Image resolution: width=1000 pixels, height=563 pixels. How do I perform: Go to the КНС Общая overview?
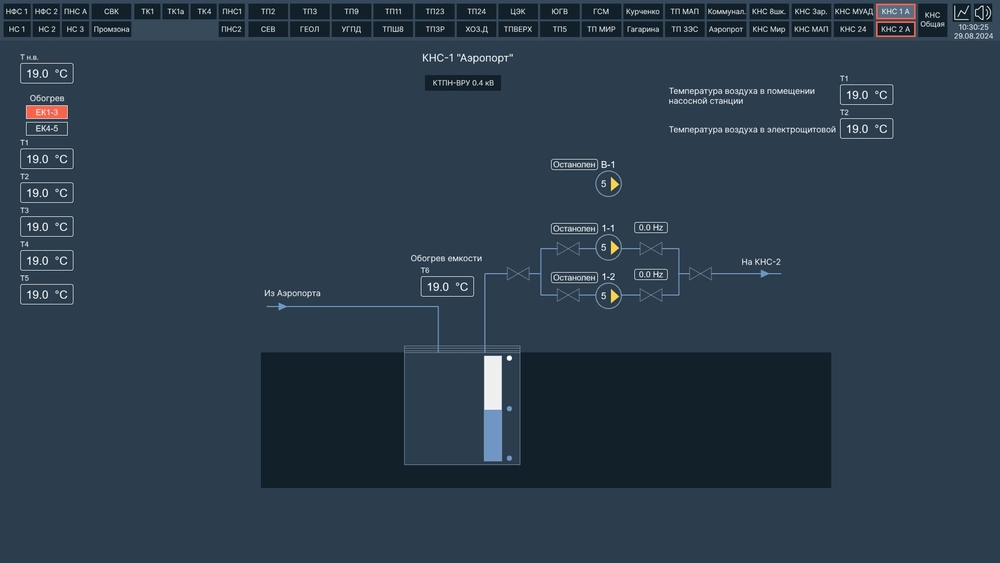[932, 20]
